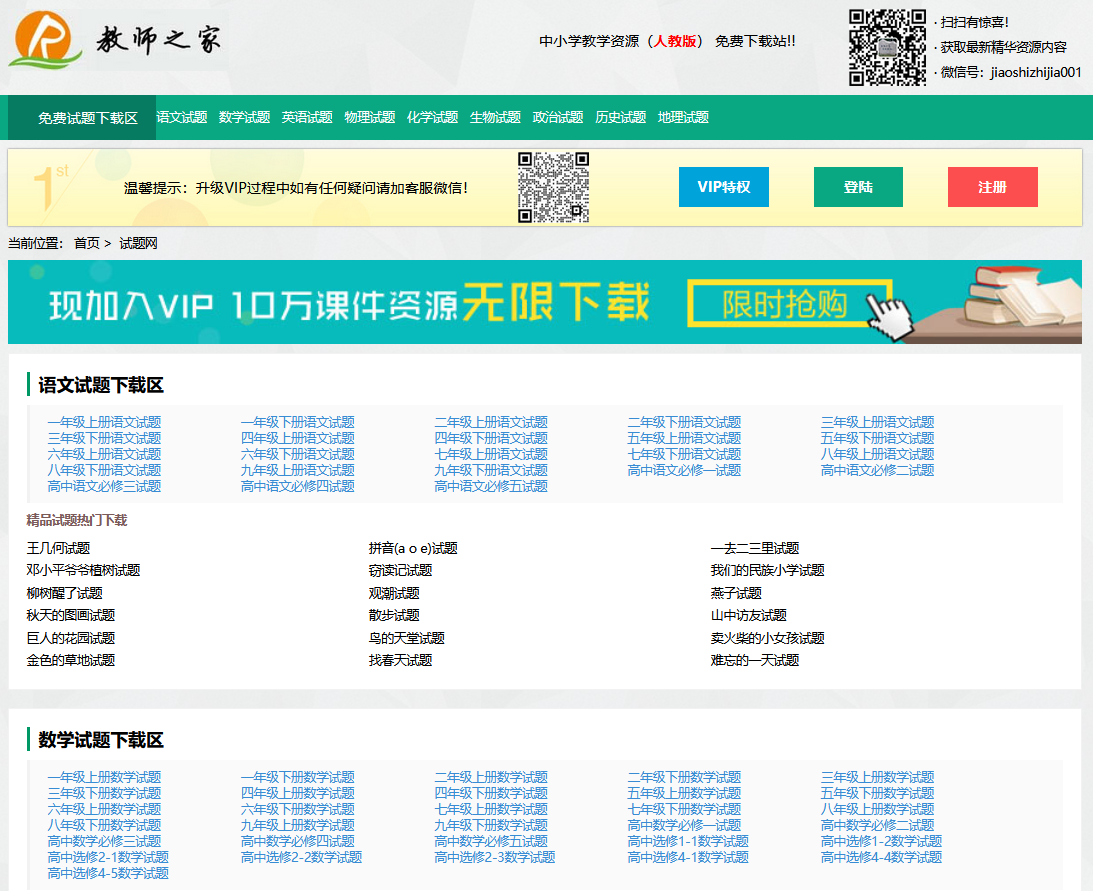The width and height of the screenshot is (1093, 891).
Task: Open 四年级上册数学试题 link
Action: pyautogui.click(x=298, y=793)
